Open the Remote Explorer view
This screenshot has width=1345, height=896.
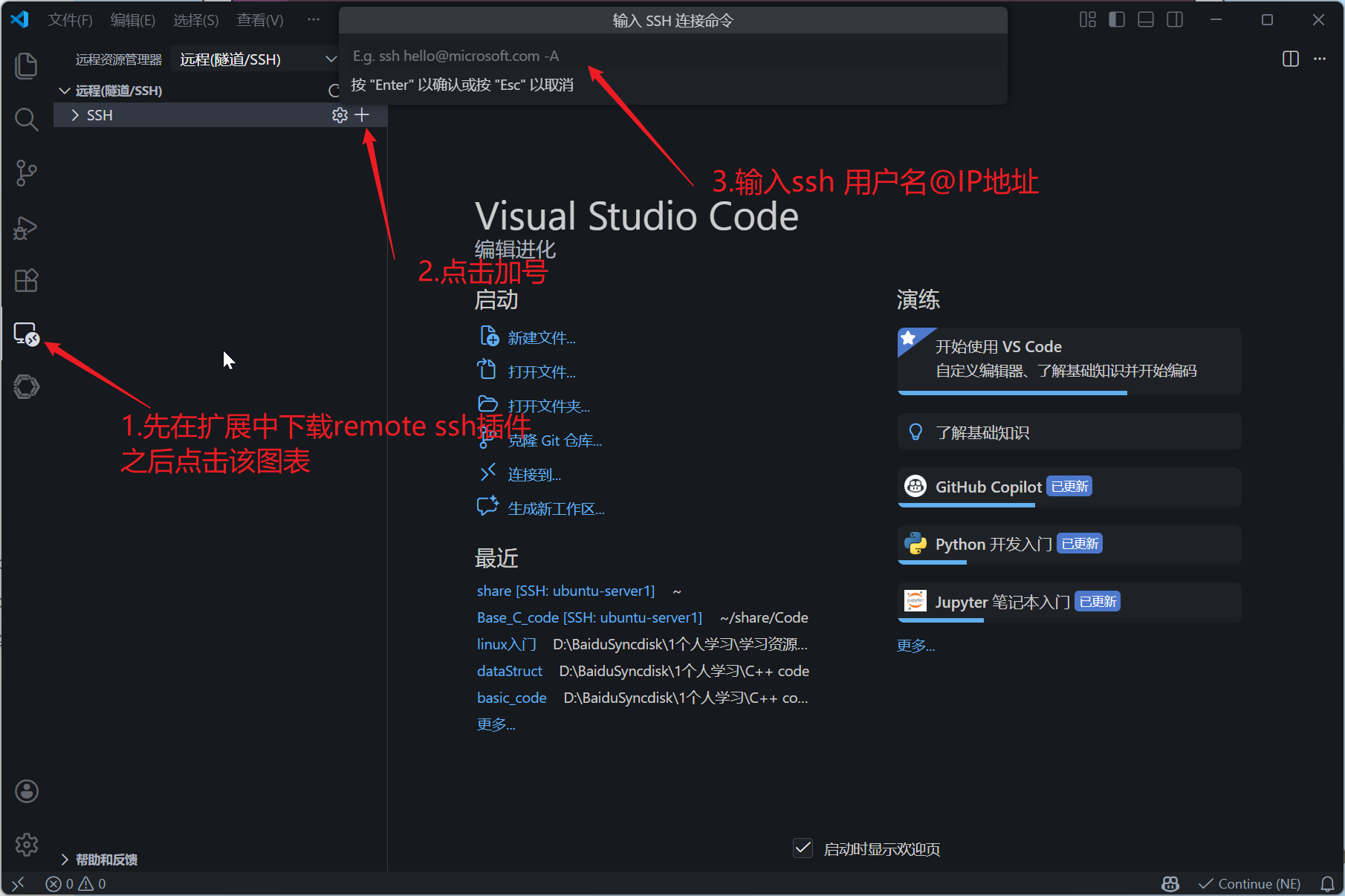[x=27, y=334]
